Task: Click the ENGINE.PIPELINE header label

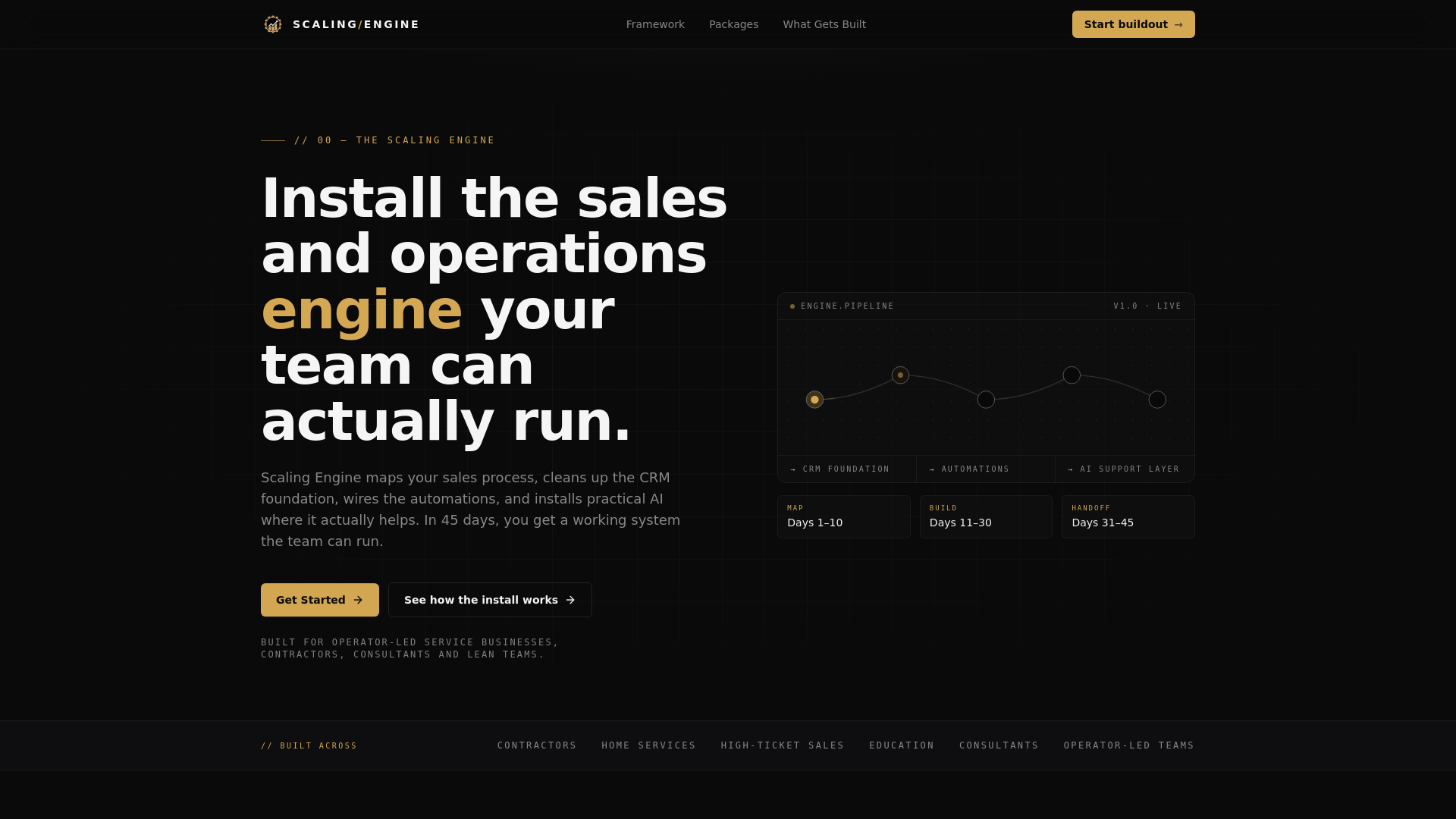Action: 847,306
